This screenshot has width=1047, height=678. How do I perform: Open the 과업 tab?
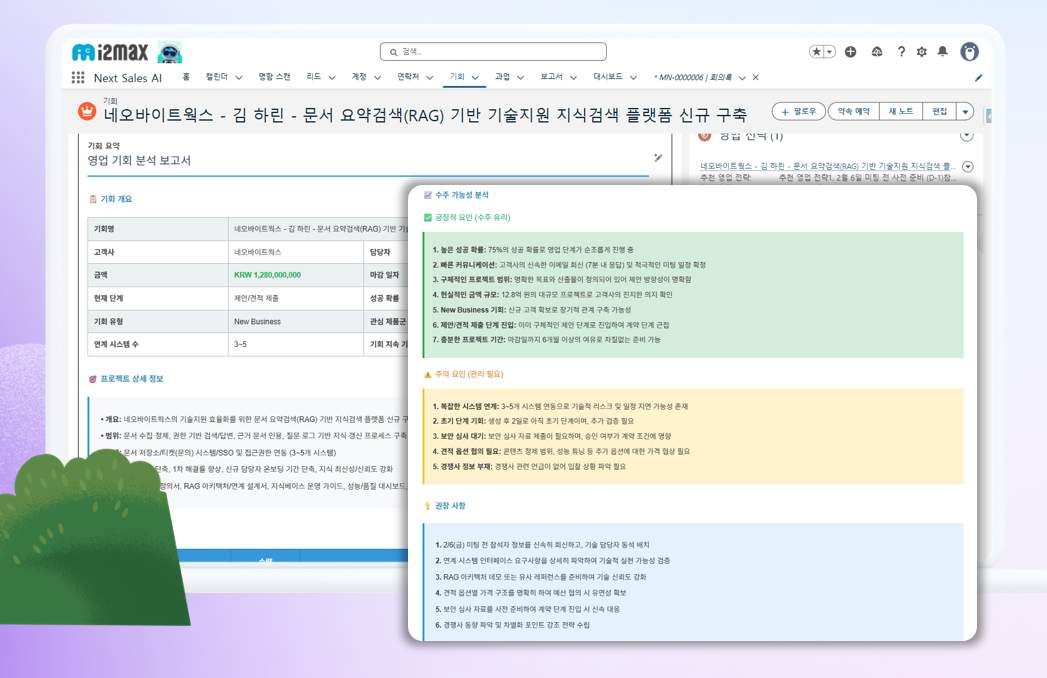point(502,77)
